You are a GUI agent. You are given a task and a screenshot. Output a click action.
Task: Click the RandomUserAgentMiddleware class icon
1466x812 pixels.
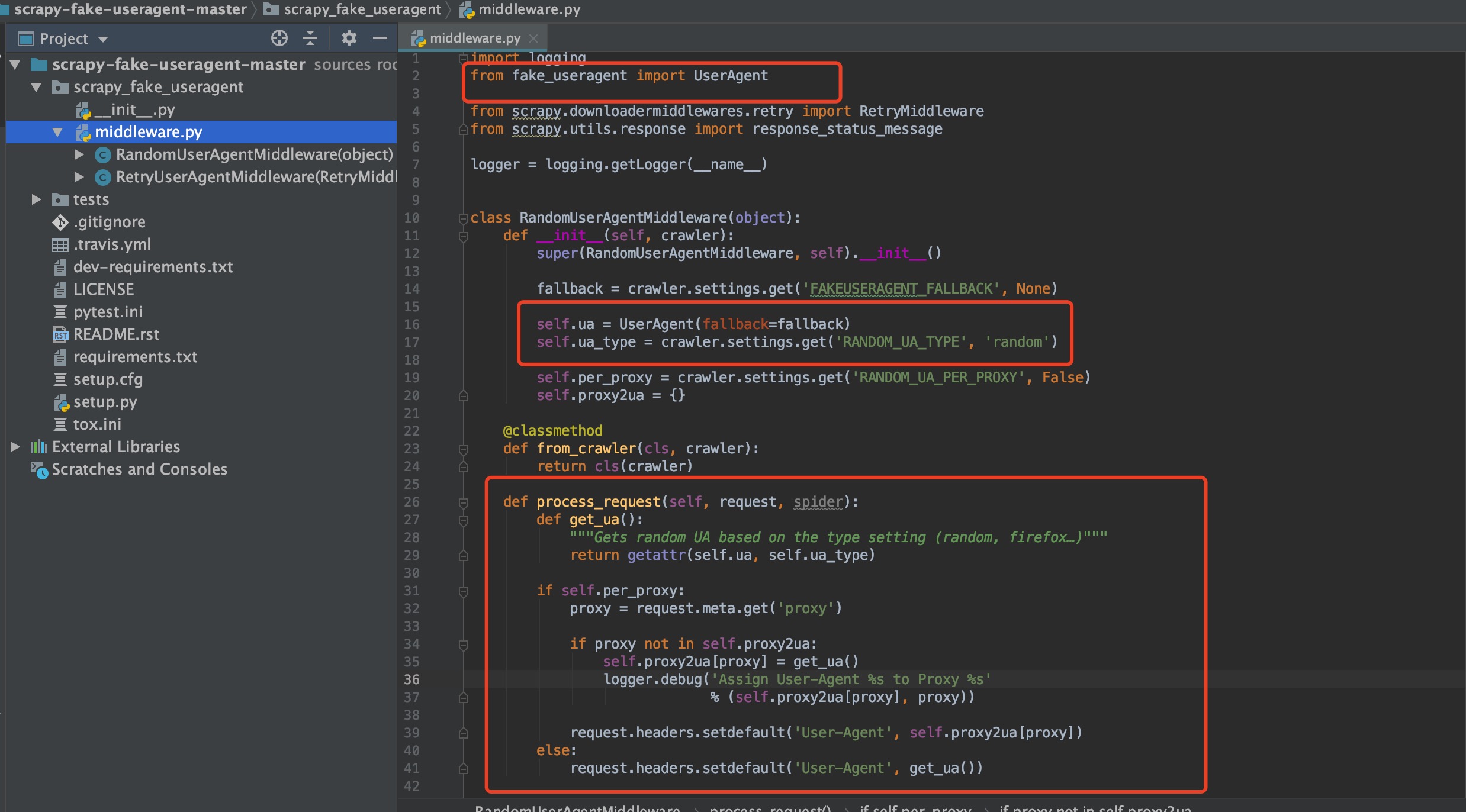tap(103, 155)
